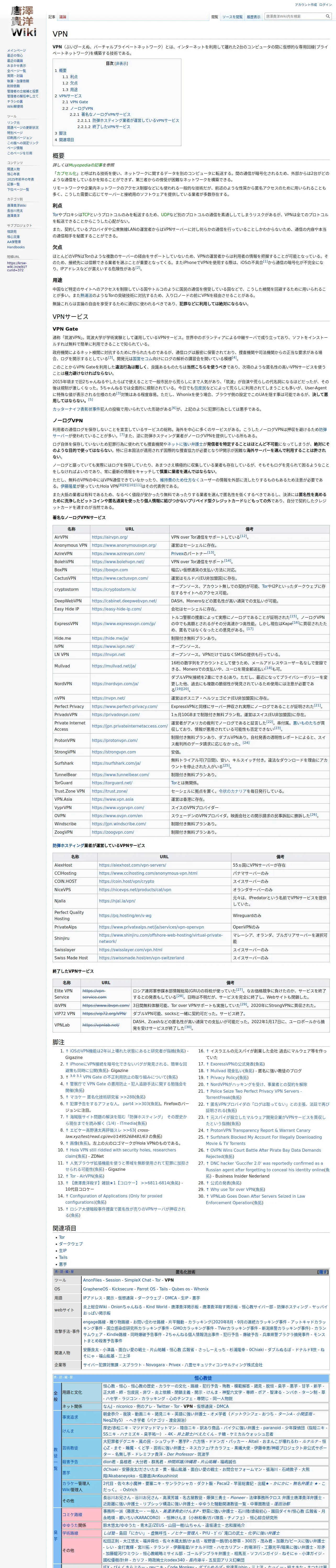Open the https://swisslayer.com/vpn.html link

click(131, 950)
